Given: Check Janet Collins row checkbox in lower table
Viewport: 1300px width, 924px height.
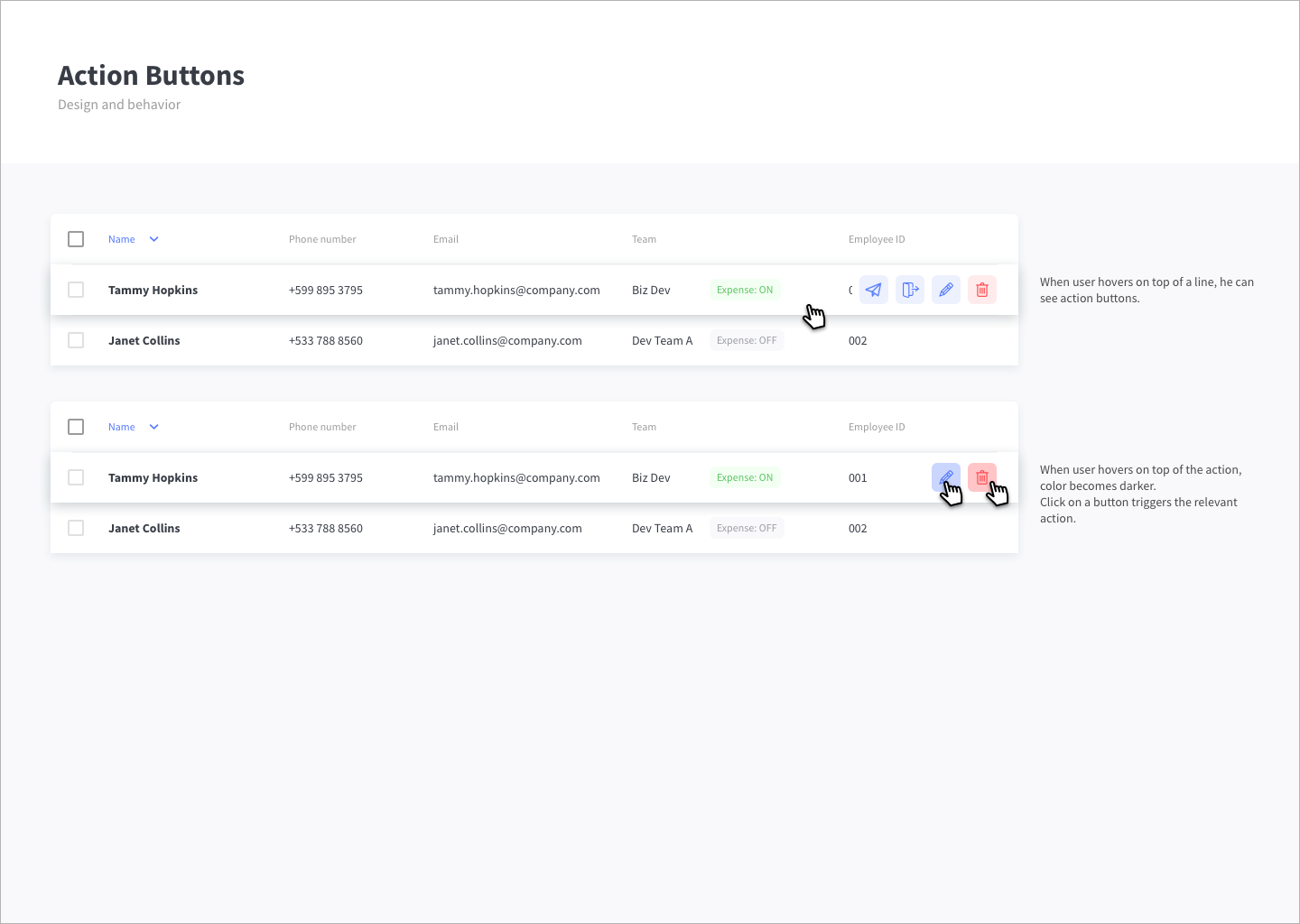Looking at the screenshot, I should point(76,528).
